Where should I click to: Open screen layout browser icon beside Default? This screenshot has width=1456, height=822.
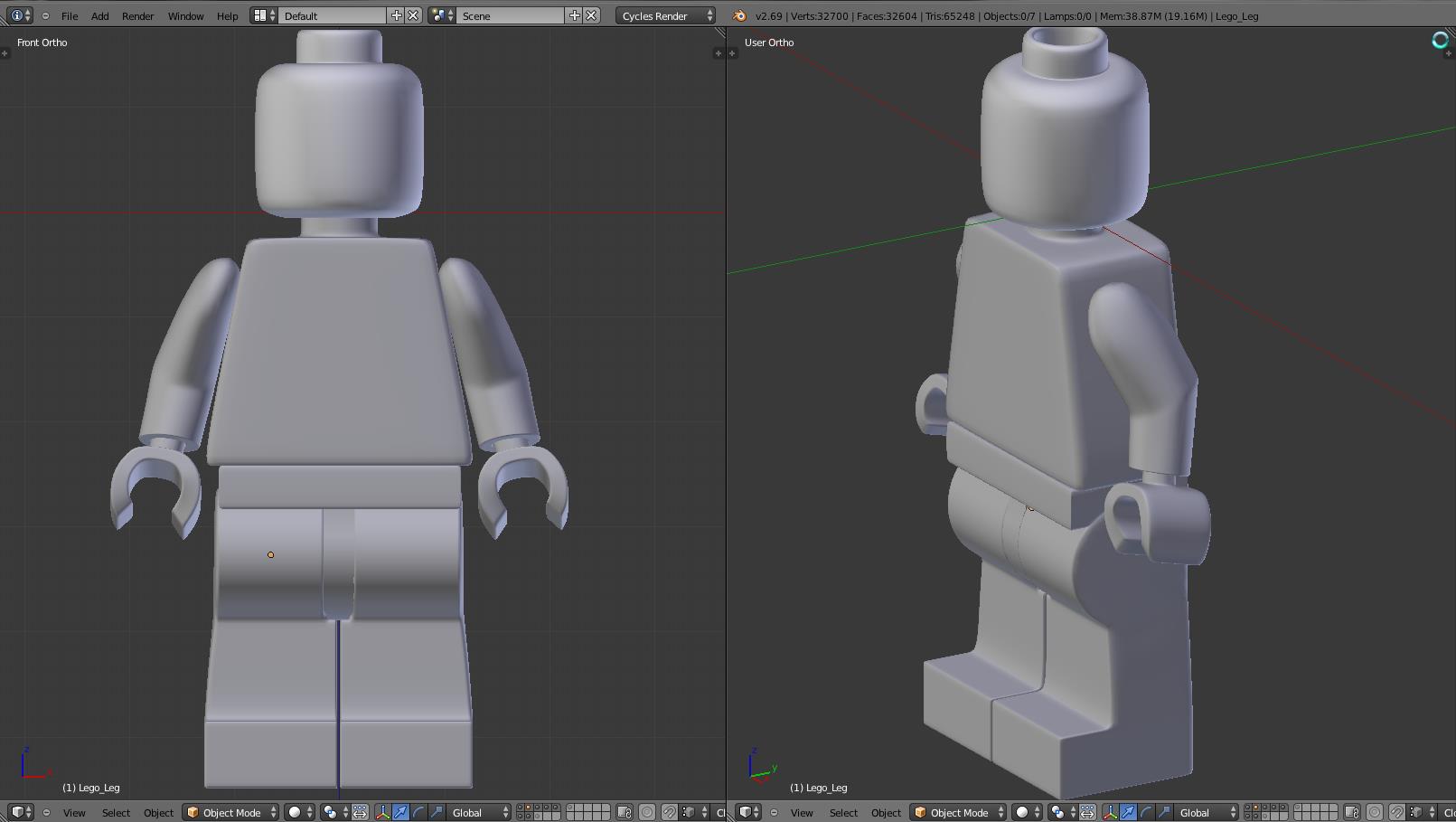(x=263, y=15)
